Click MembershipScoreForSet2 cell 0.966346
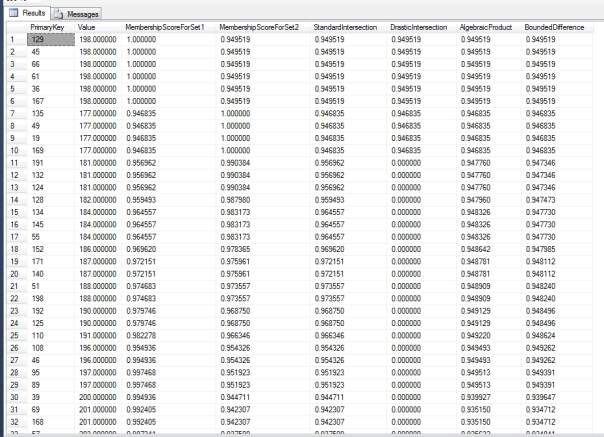The image size is (604, 437). (x=263, y=336)
